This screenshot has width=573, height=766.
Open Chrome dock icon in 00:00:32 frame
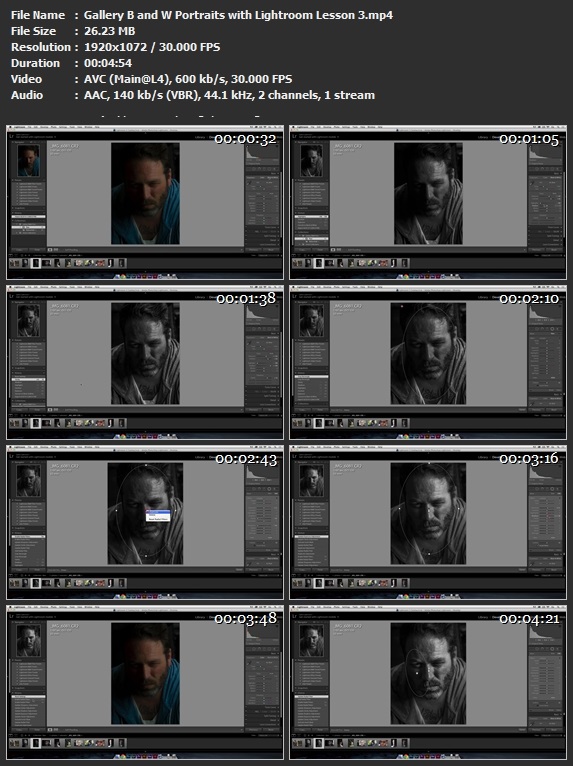123,276
